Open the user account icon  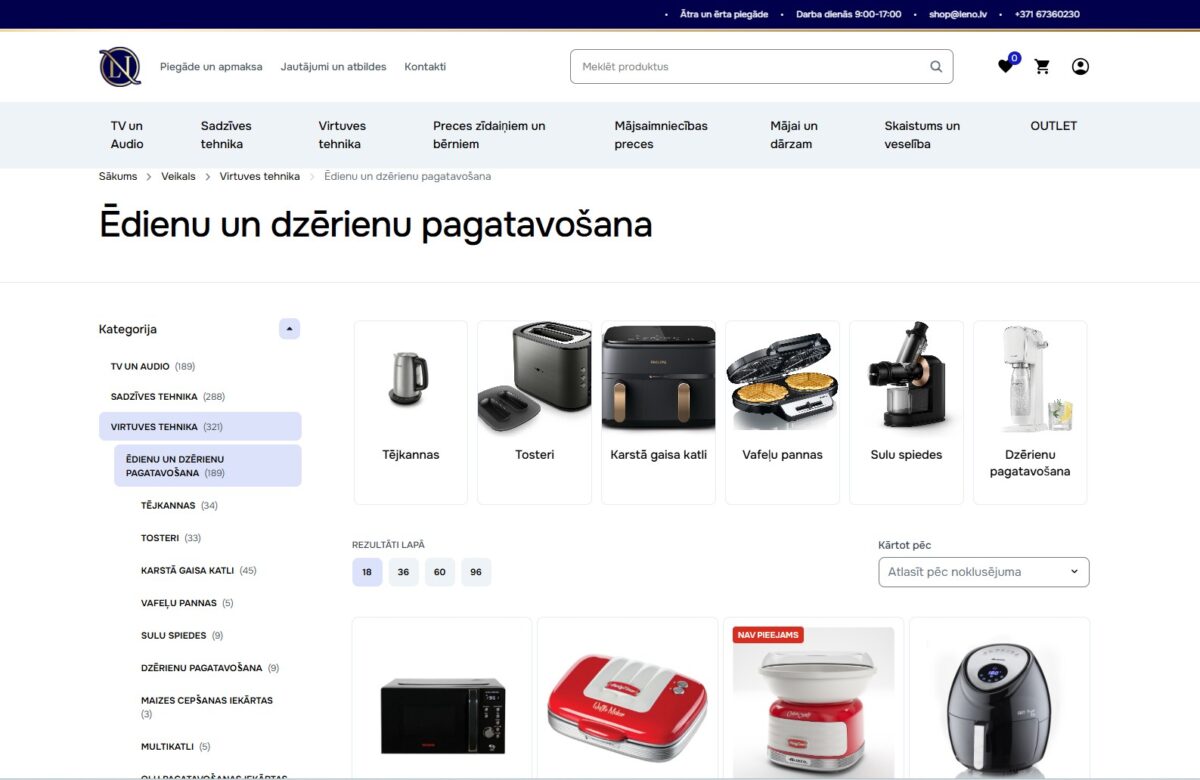pyautogui.click(x=1080, y=66)
